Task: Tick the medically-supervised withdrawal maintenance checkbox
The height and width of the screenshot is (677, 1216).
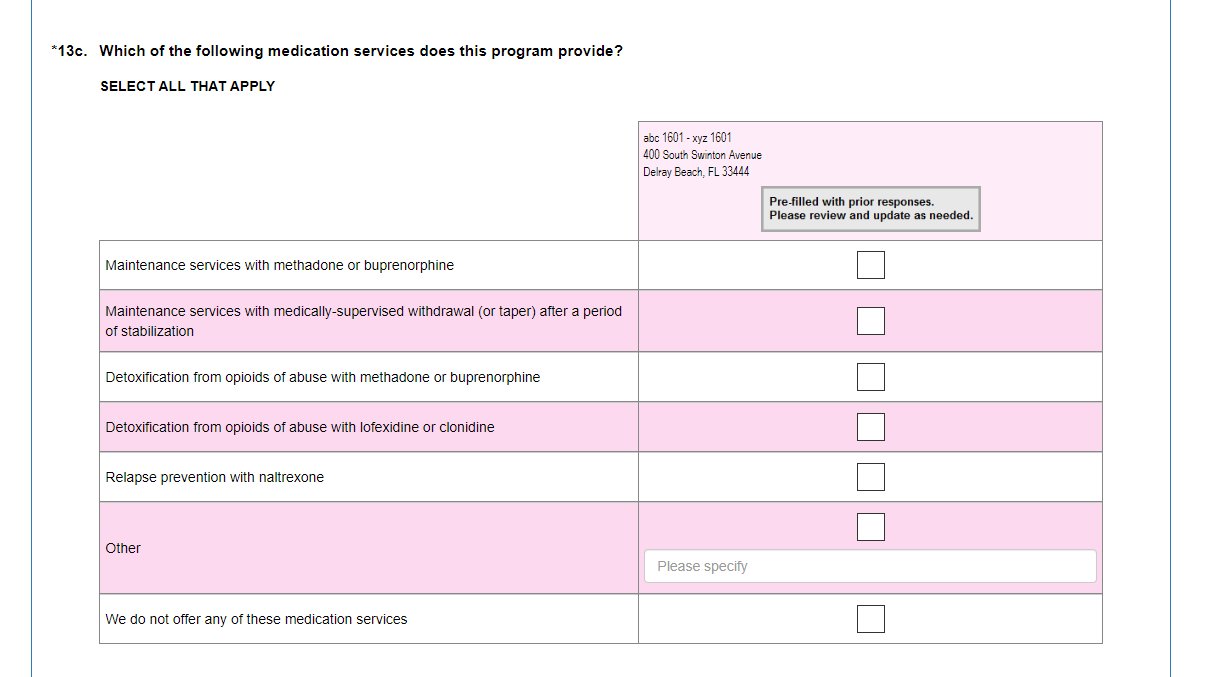Action: [870, 320]
